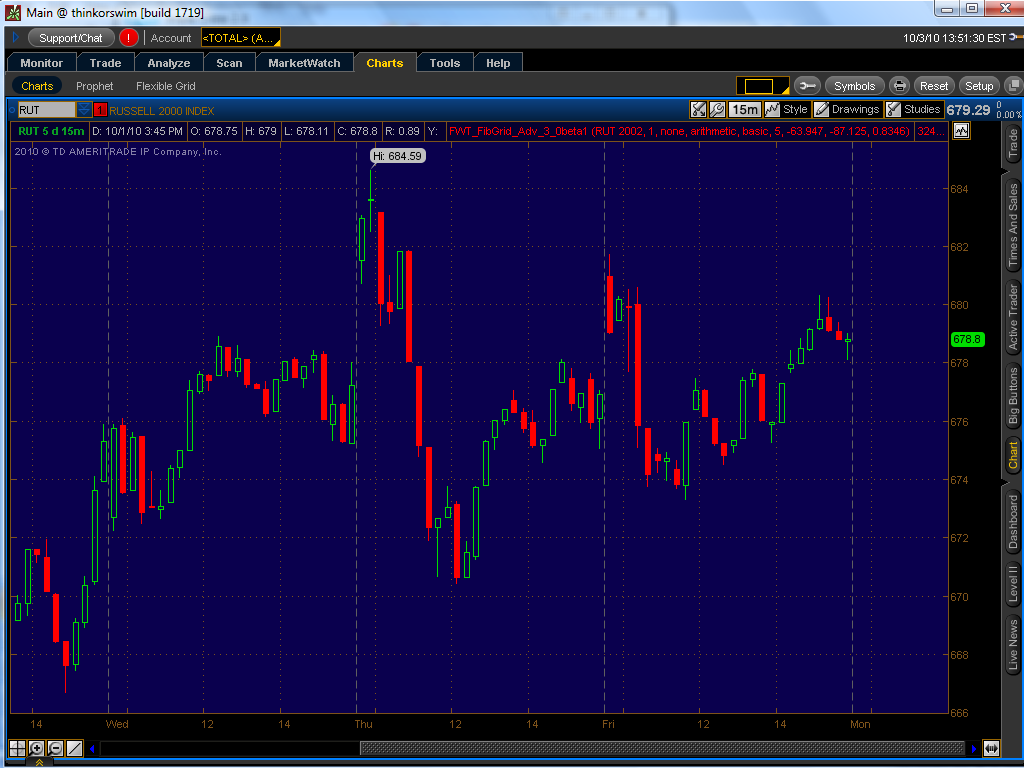
Task: Toggle the Times And Sales side panel
Action: [x=1012, y=226]
